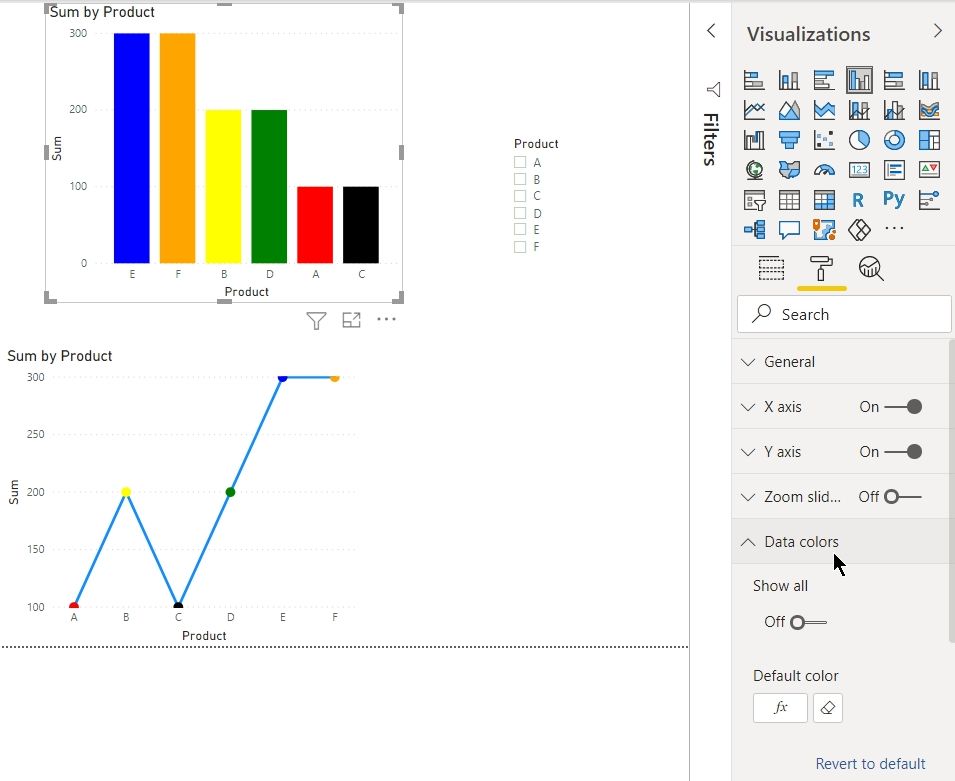Open the bar chart filter icon

pyautogui.click(x=316, y=320)
